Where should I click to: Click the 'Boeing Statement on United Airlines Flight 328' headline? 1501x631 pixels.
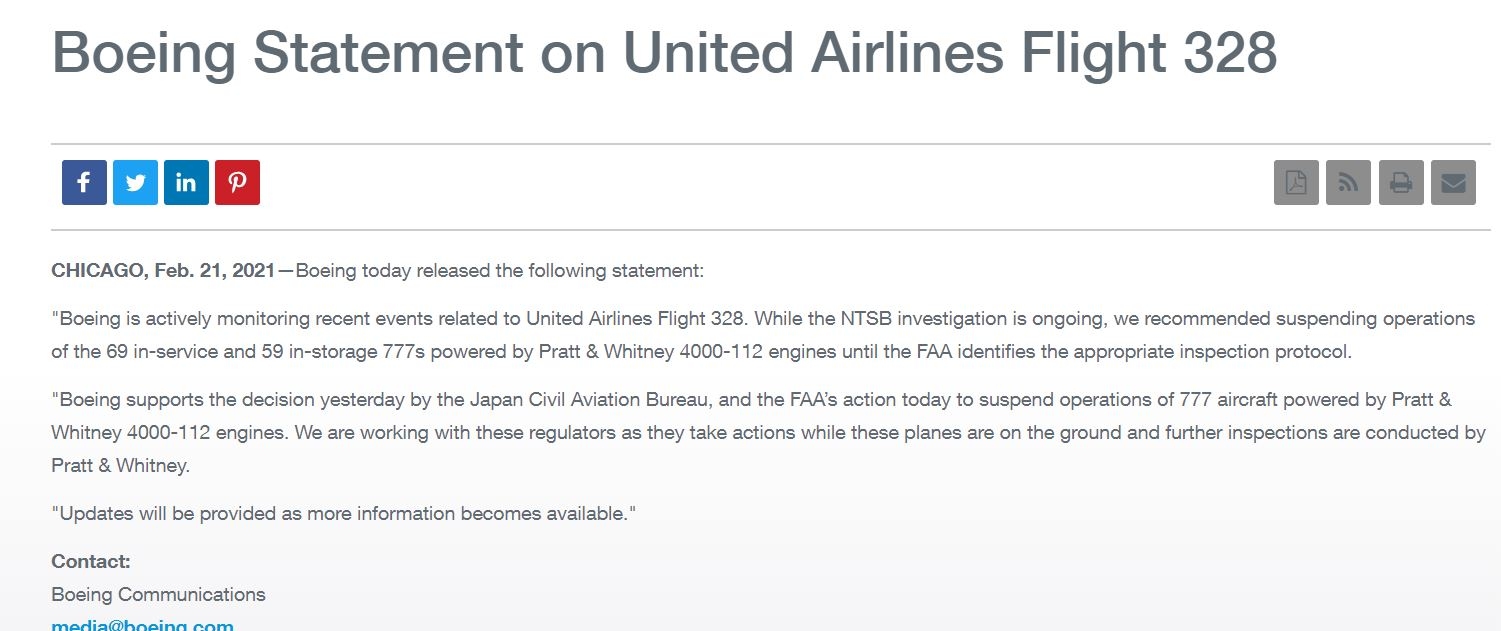point(664,52)
